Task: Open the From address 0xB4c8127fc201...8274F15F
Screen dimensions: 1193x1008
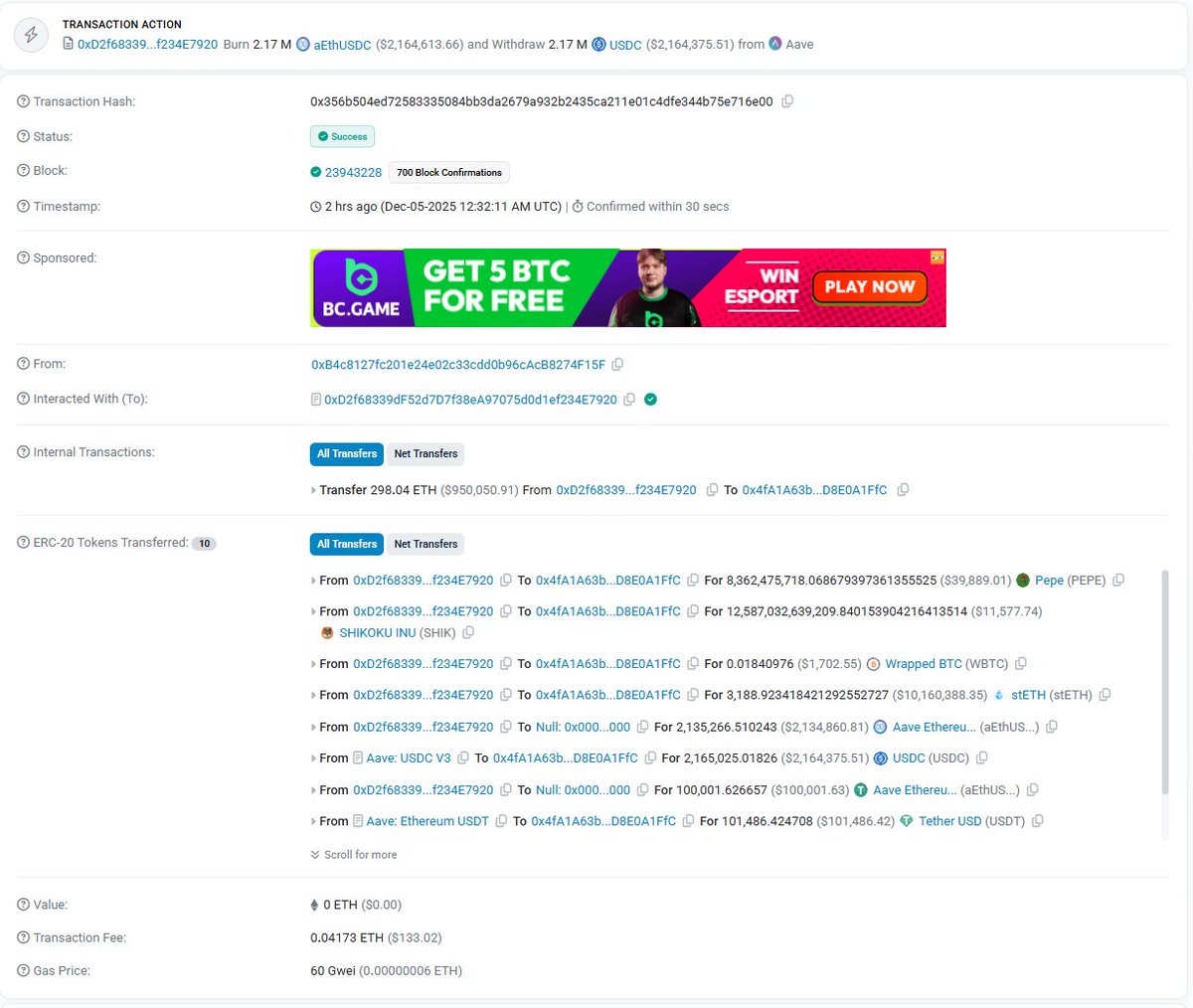Action: pyautogui.click(x=458, y=365)
